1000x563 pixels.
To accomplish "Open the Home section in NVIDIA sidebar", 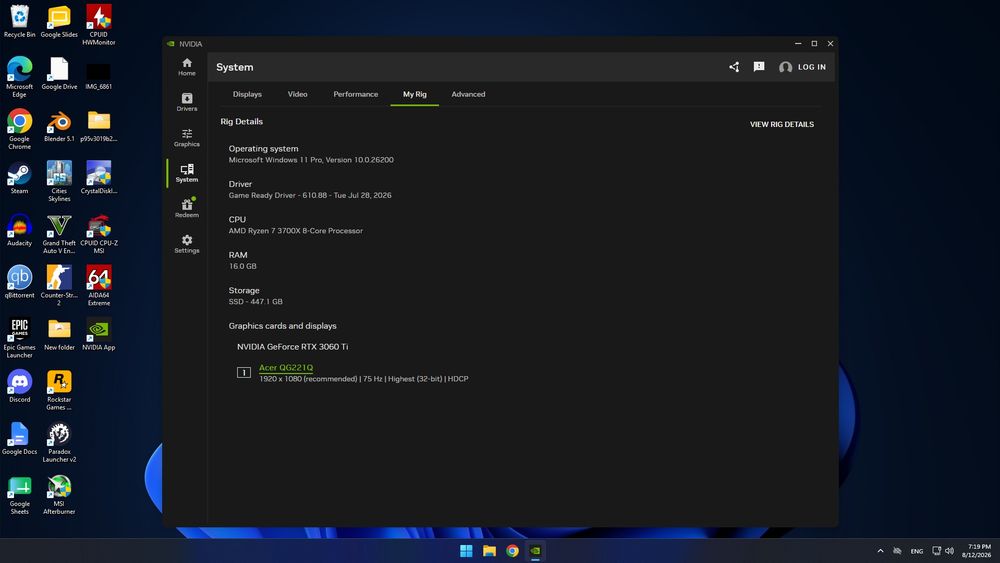I will (x=187, y=67).
